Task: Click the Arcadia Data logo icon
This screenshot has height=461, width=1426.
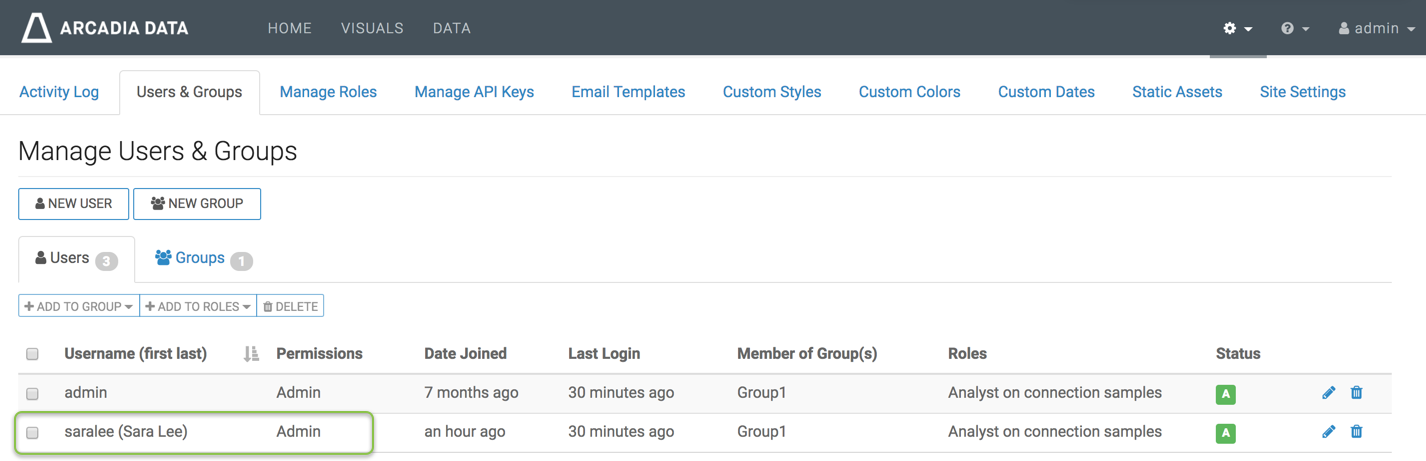Action: (x=37, y=28)
